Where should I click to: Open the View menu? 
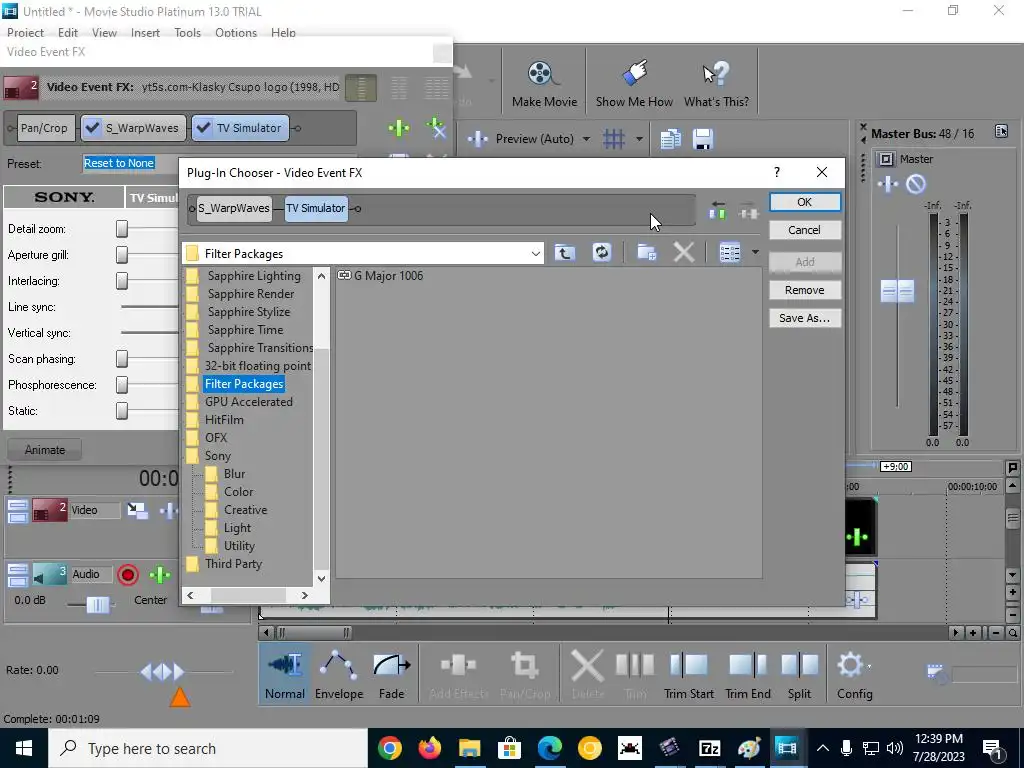(x=104, y=33)
